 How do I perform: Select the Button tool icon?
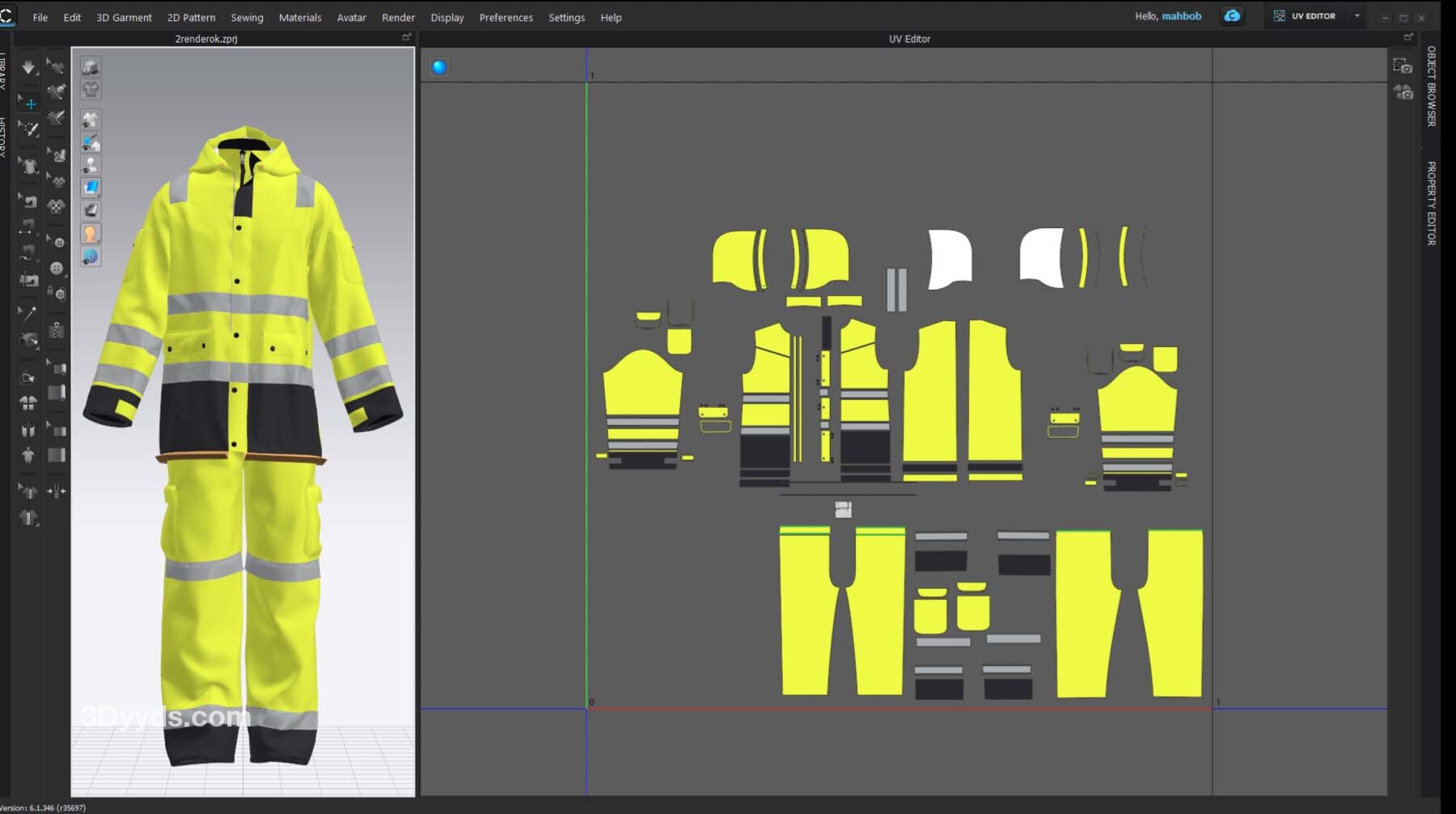(x=57, y=268)
